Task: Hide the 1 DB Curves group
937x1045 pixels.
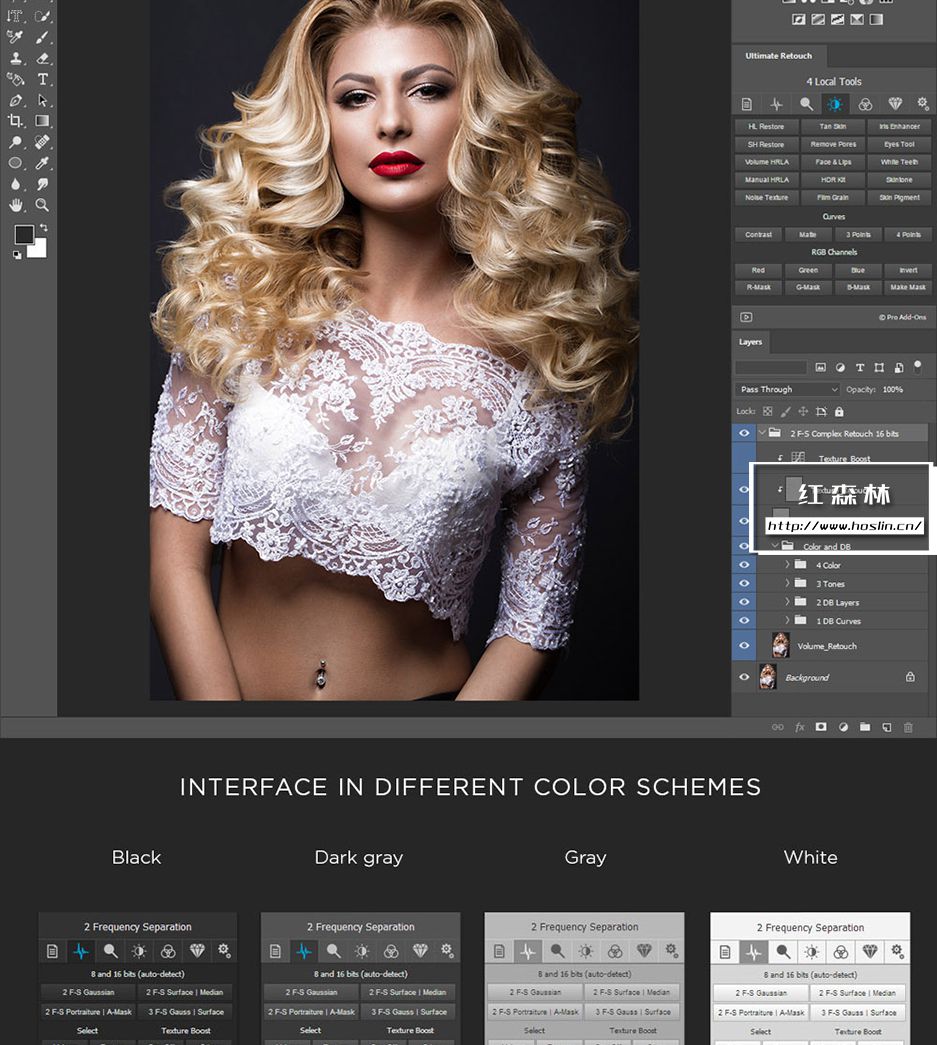Action: click(x=744, y=620)
